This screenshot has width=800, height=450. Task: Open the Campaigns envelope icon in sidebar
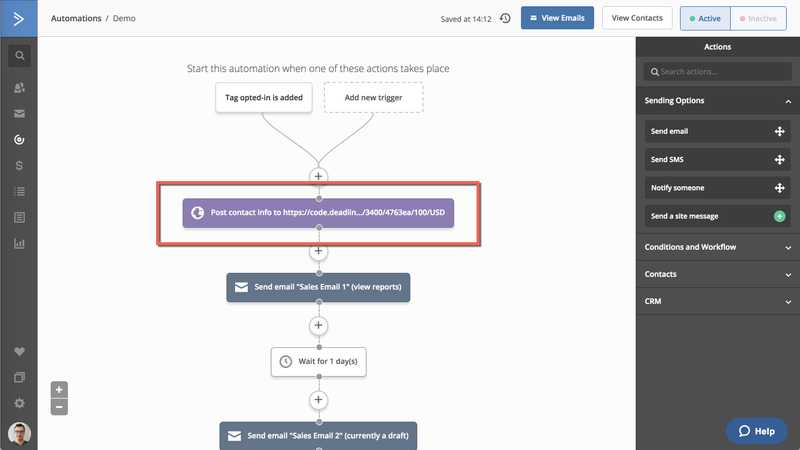click(x=19, y=114)
